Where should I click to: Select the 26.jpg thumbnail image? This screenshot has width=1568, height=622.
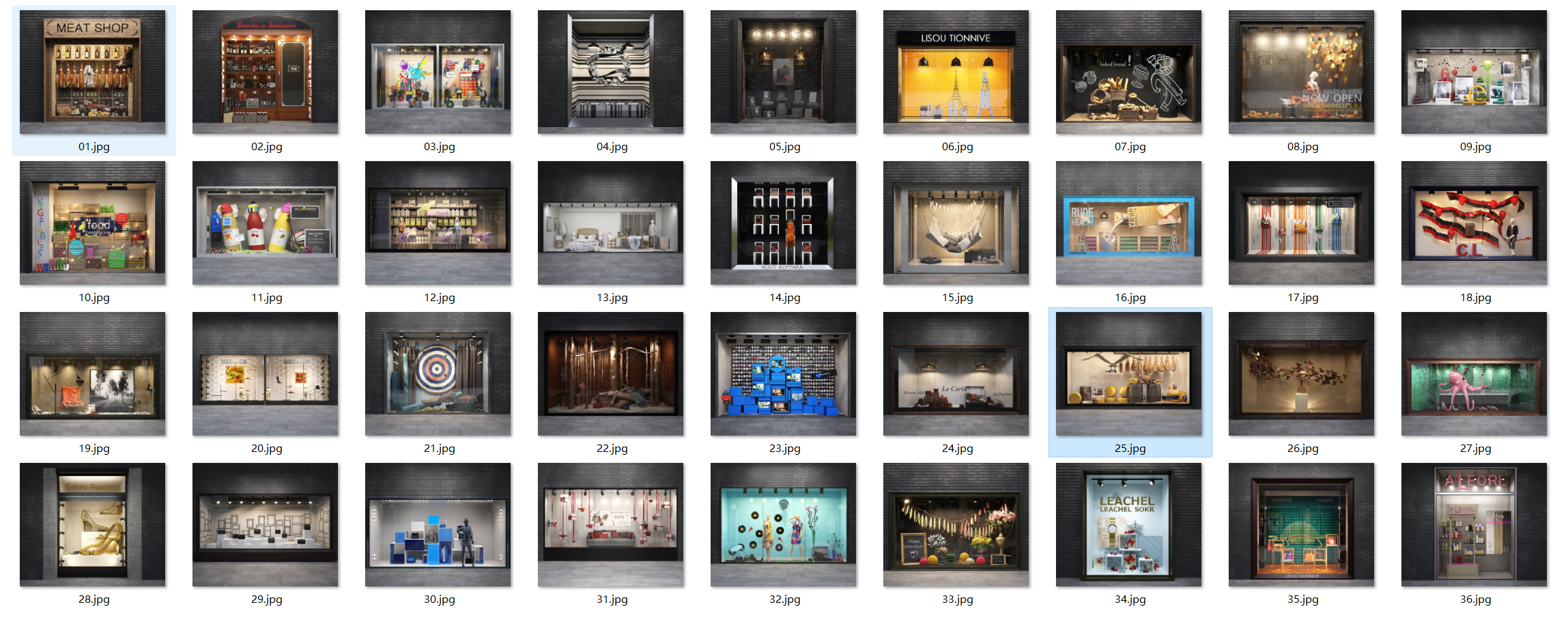click(1302, 373)
